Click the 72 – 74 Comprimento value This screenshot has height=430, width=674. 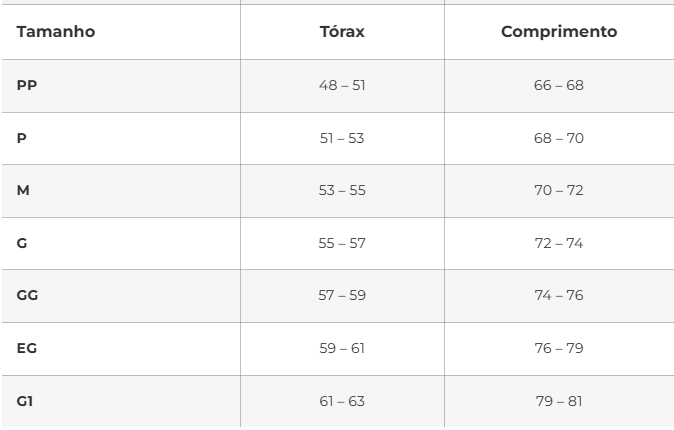point(558,243)
